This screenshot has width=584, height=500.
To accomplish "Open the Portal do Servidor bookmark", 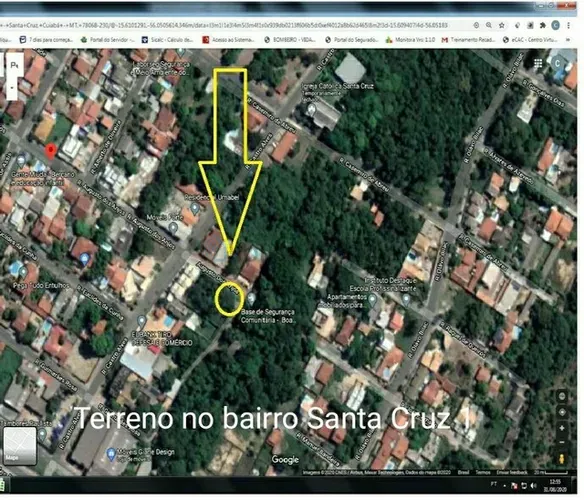I will coord(108,39).
